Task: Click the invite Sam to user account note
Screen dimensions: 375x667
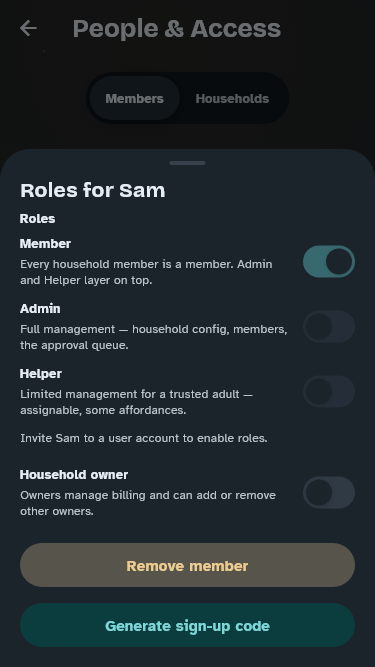Action: (144, 438)
